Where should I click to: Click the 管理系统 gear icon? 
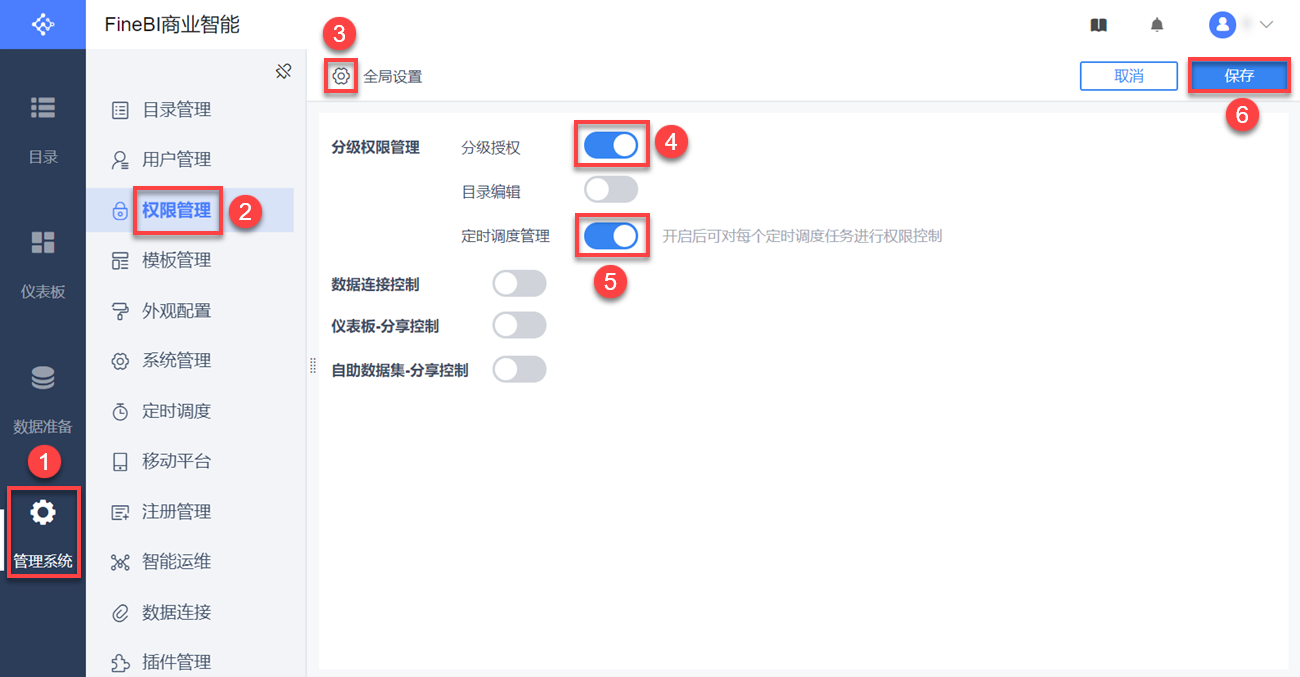tap(43, 513)
